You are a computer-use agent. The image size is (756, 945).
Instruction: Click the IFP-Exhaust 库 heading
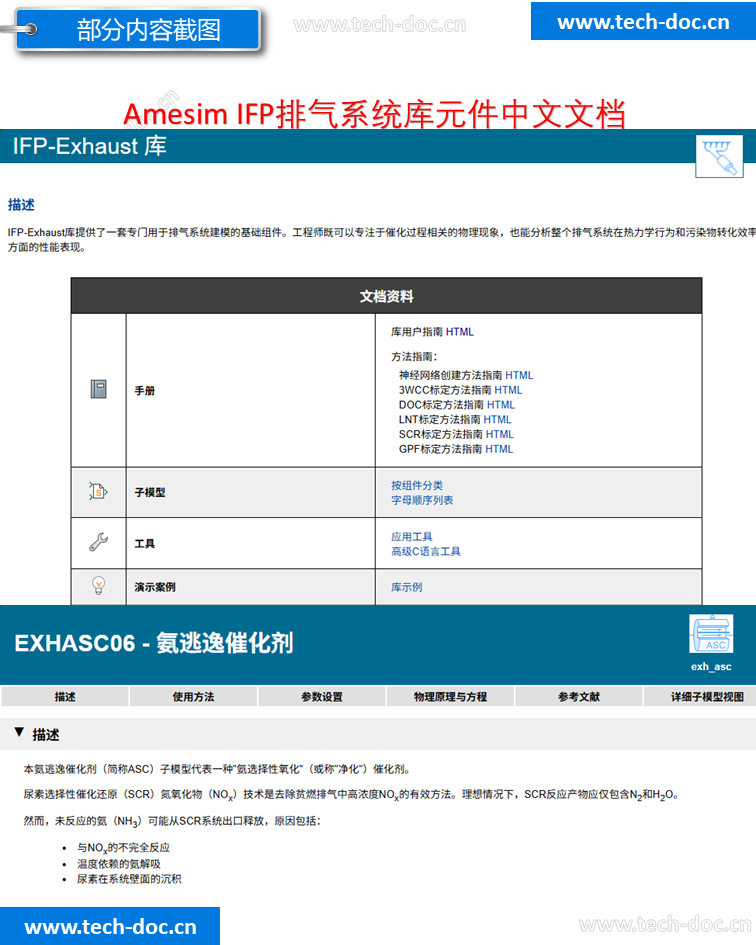90,146
